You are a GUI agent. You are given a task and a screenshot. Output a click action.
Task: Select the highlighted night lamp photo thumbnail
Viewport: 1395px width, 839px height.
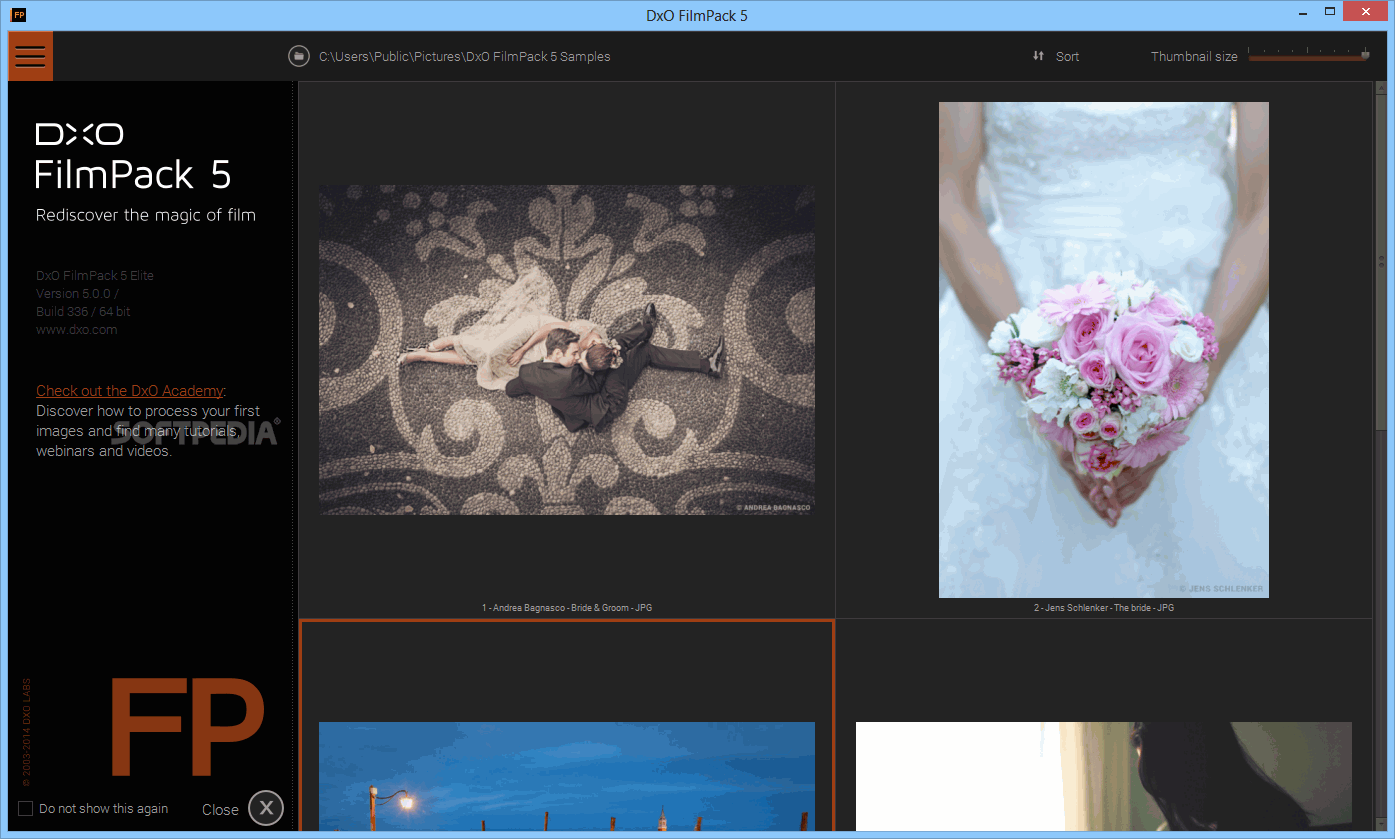567,776
